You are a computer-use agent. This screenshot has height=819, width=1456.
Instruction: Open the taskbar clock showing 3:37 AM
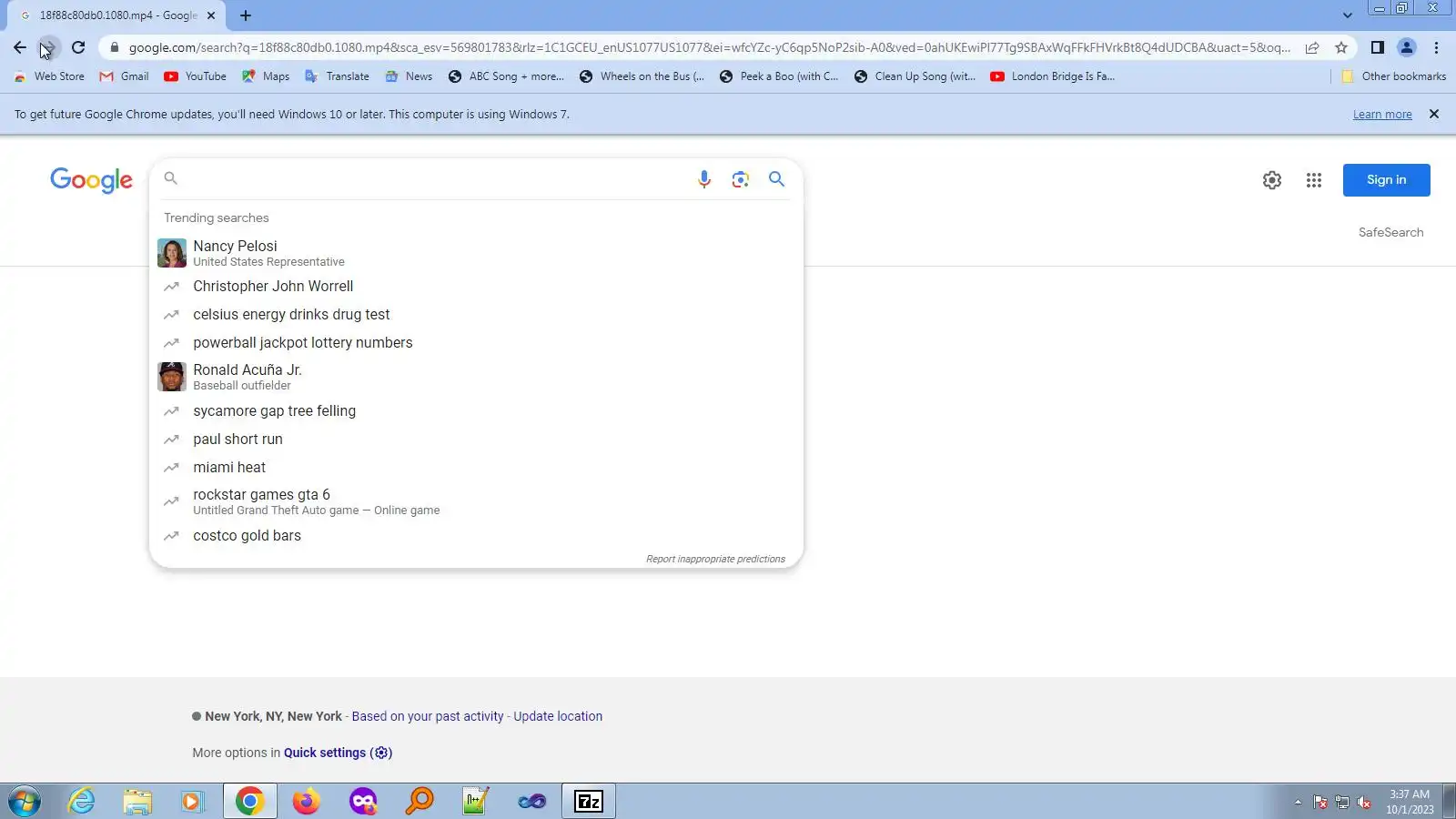[x=1410, y=802]
